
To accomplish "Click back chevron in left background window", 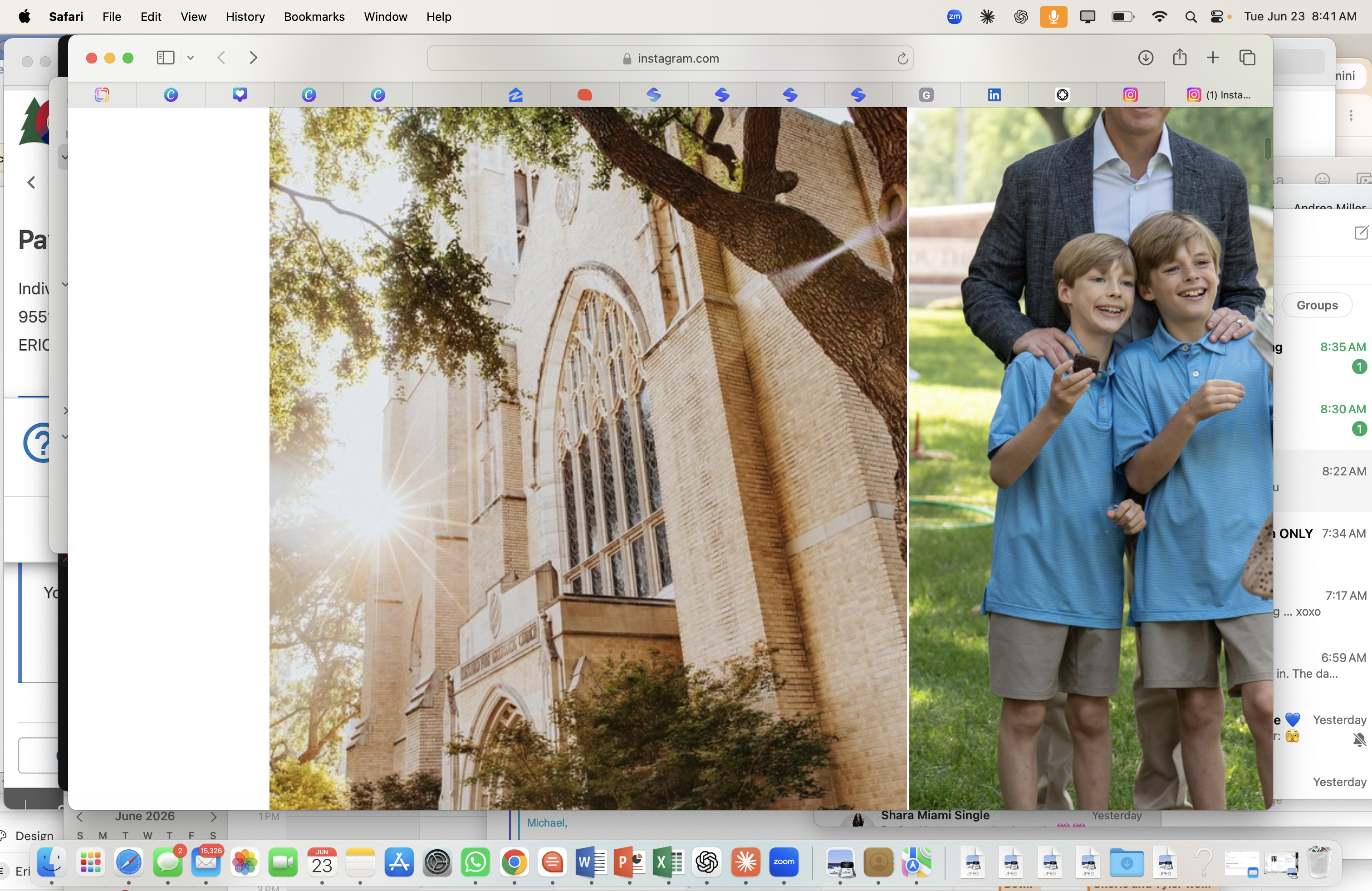I will pos(31,182).
